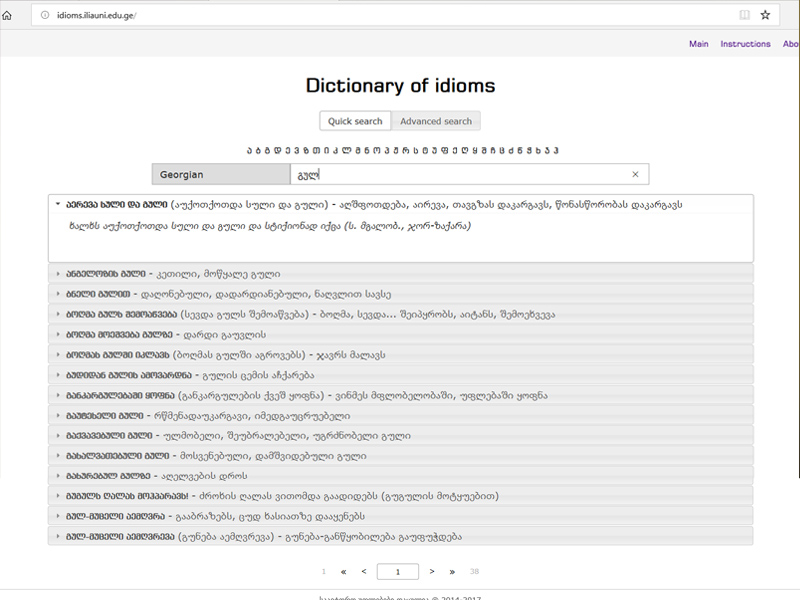The width and height of the screenshot is (800, 600).
Task: Switch to the Advanced search tab
Action: click(436, 121)
